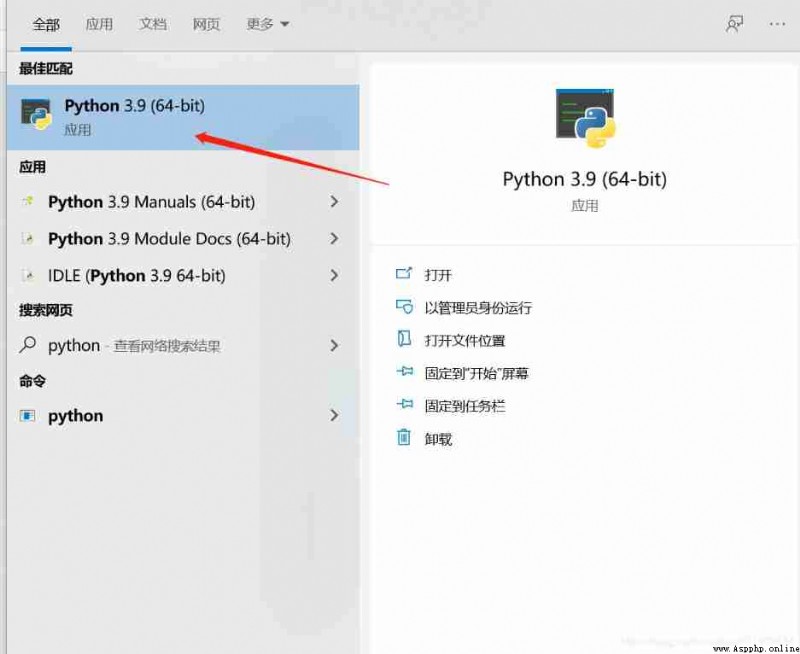Switch to the 应用 tab
The image size is (800, 654).
[x=99, y=24]
